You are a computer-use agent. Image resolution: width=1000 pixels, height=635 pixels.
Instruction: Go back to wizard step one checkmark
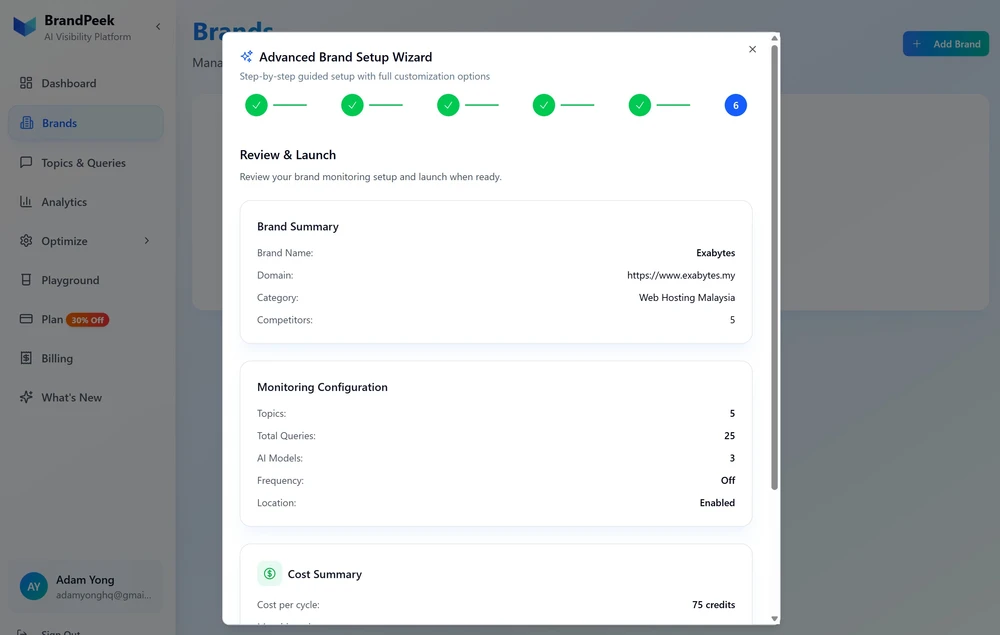coord(256,105)
